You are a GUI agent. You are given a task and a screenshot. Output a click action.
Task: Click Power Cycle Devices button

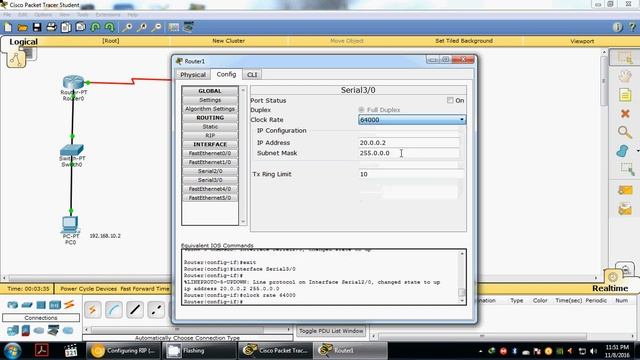coord(89,289)
